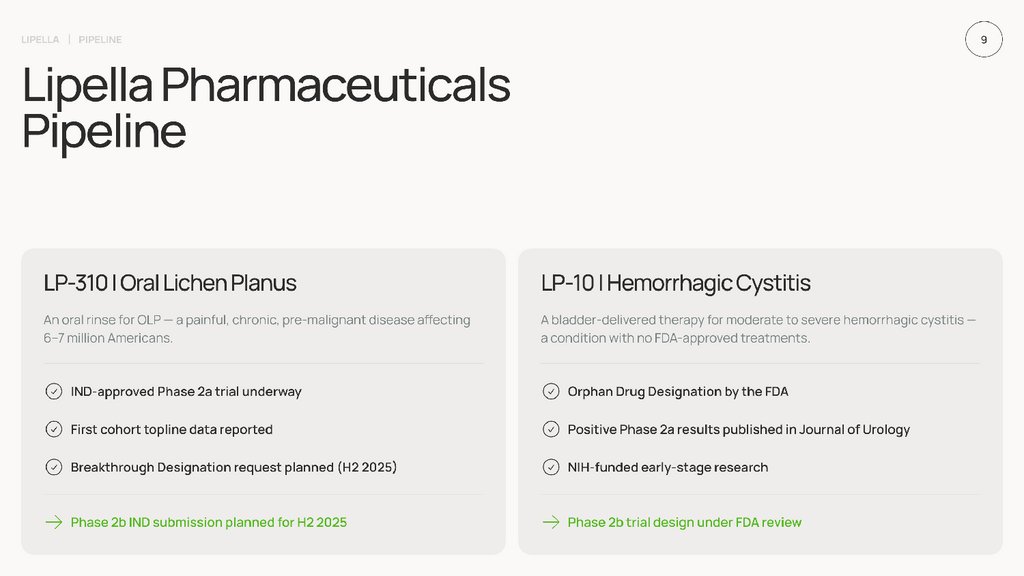This screenshot has width=1024, height=576.
Task: Click the bladder-delivered therapy description text
Action: [757, 329]
